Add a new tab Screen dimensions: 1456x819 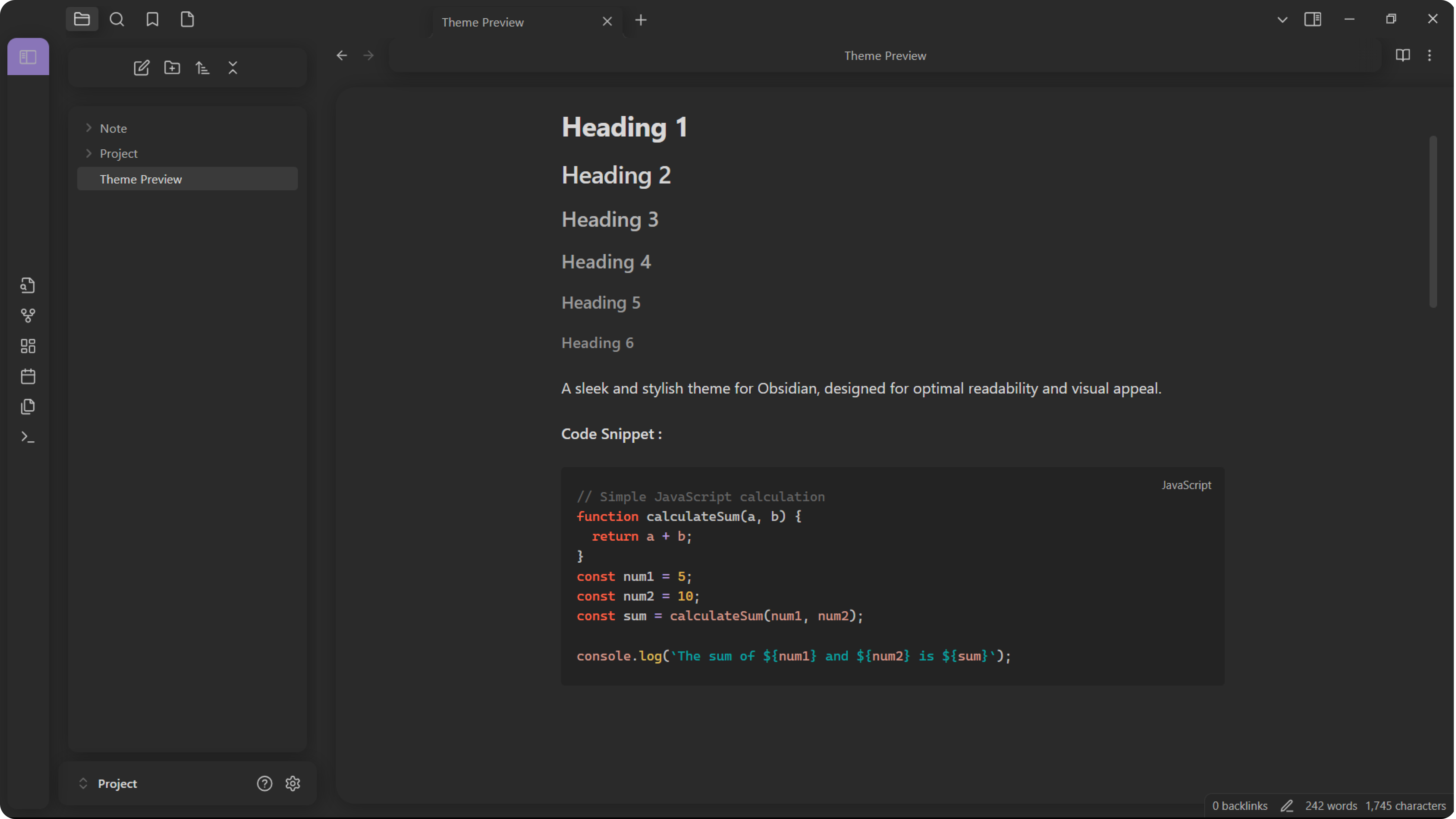[x=641, y=20]
